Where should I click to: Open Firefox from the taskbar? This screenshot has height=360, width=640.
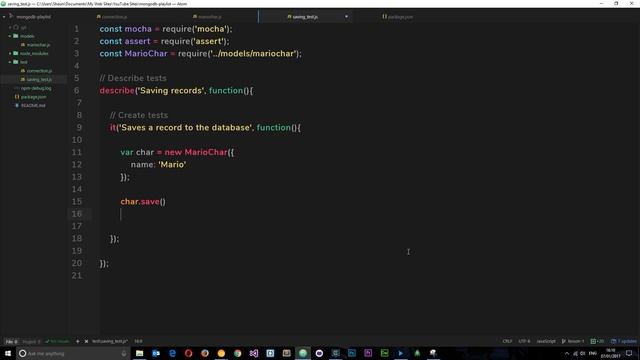(205, 353)
